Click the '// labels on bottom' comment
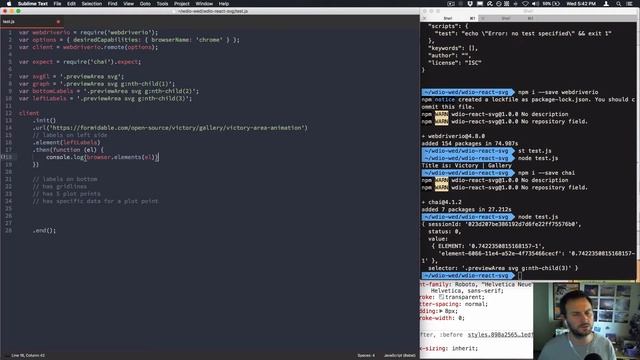The width and height of the screenshot is (640, 360). click(x=65, y=179)
